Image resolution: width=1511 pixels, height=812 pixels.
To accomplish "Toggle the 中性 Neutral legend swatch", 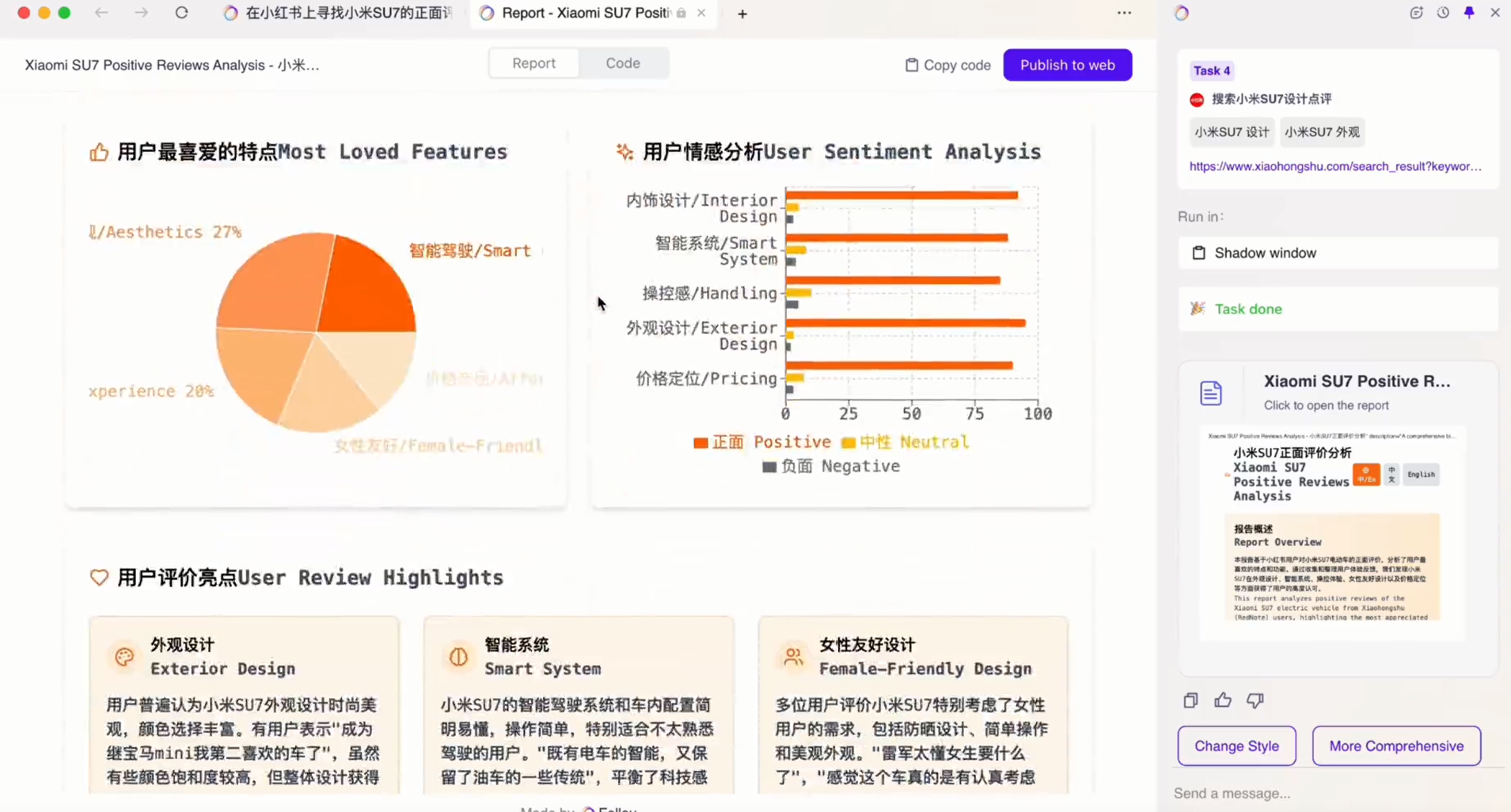I will (x=849, y=442).
